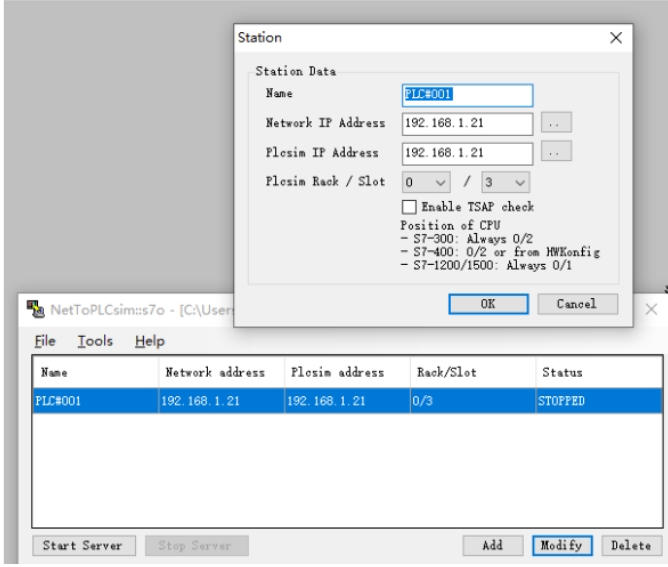Click the Plcsim address column header
Screen dimensions: 668x567
point(347,372)
